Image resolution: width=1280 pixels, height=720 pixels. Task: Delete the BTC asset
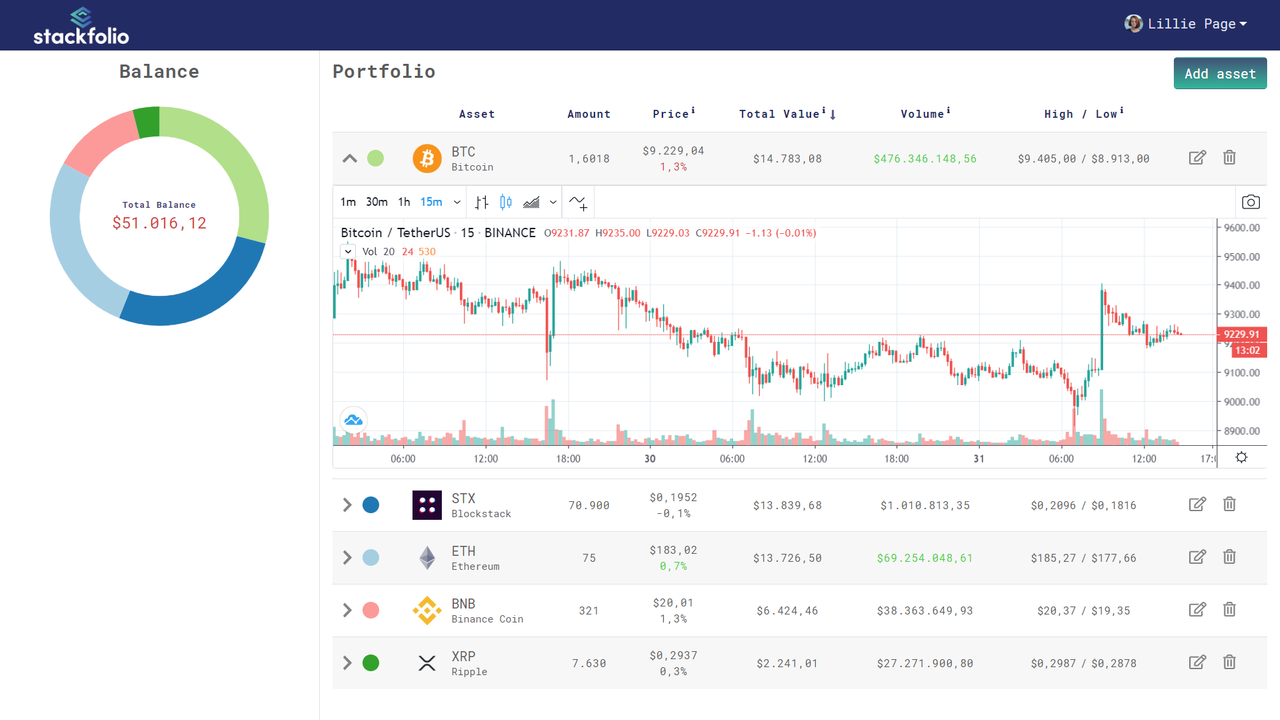(x=1229, y=158)
